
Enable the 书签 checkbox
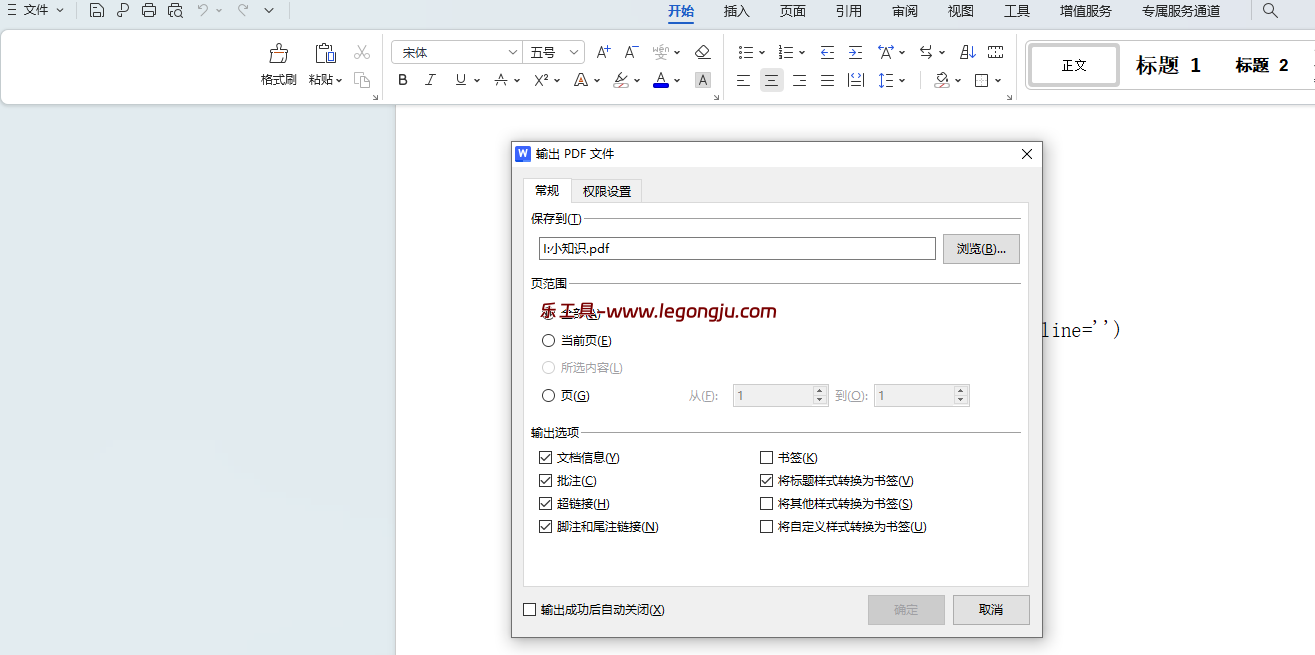tap(765, 457)
